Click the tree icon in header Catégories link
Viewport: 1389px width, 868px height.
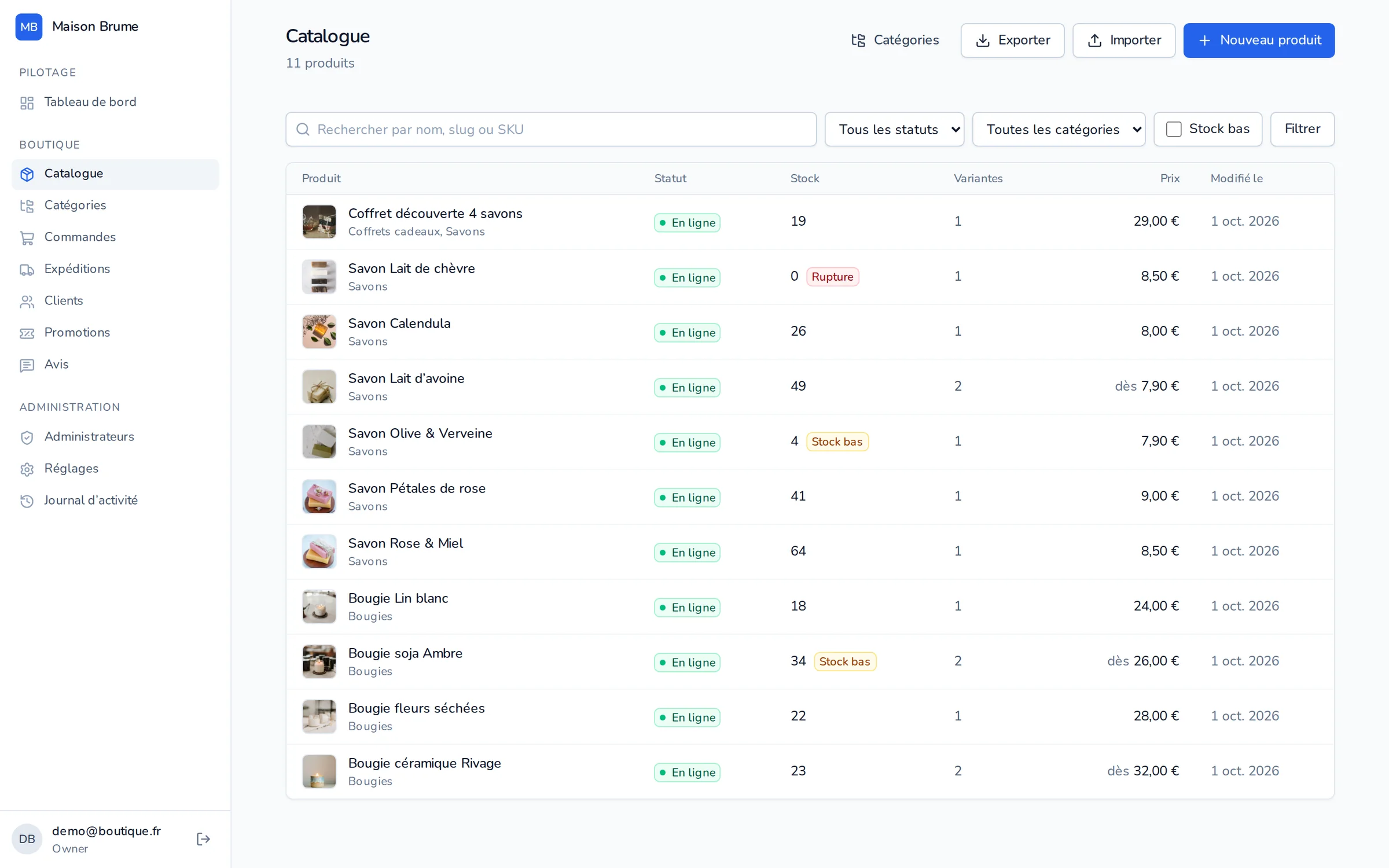[x=858, y=41]
